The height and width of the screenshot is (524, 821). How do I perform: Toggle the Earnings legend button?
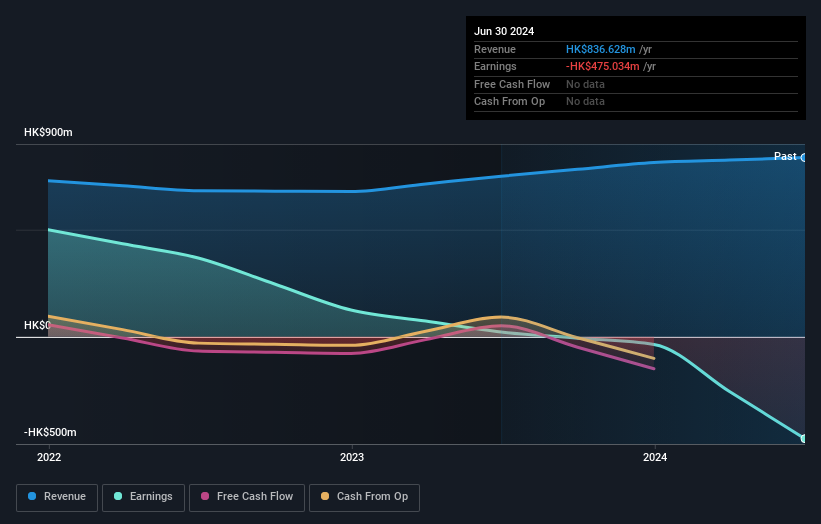(143, 497)
